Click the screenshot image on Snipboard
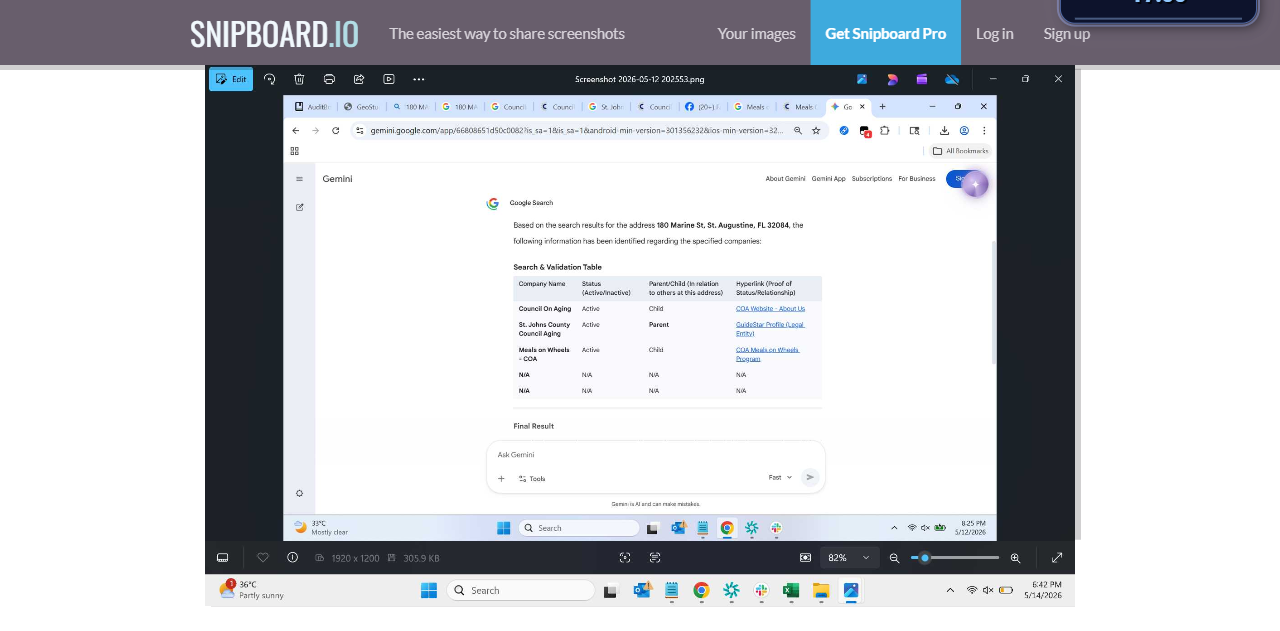1280x631 pixels. pyautogui.click(x=640, y=335)
